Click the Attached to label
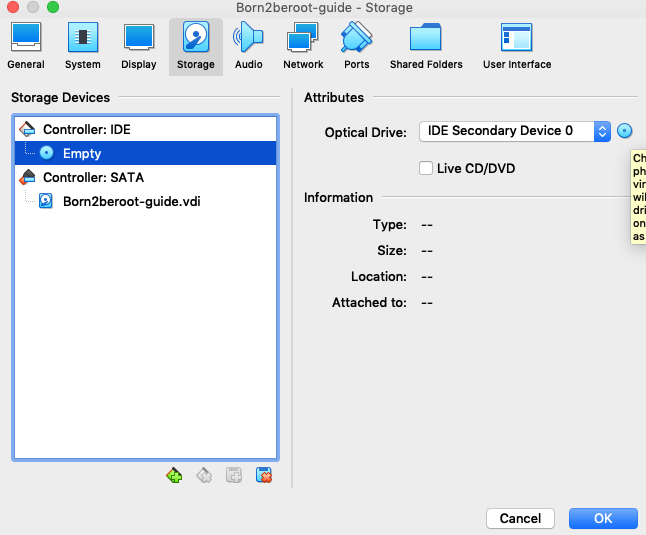 click(369, 303)
